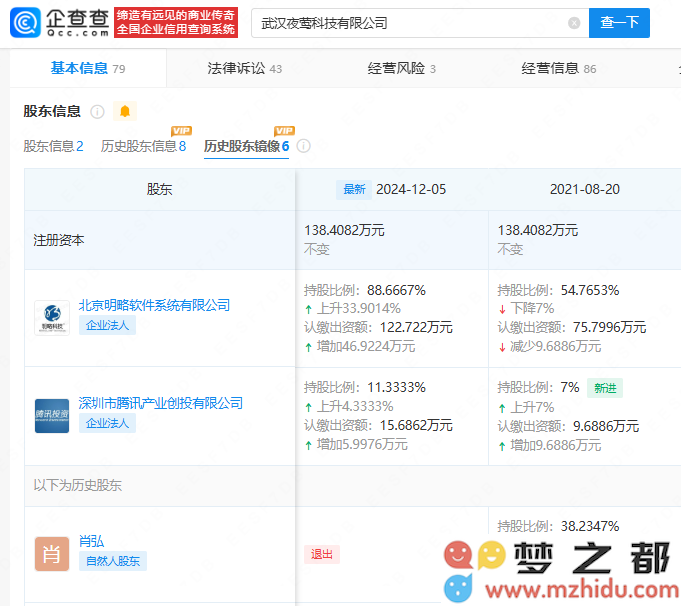This screenshot has width=681, height=606.
Task: Open shareholder 肖弘 profile link
Action: pyautogui.click(x=91, y=541)
